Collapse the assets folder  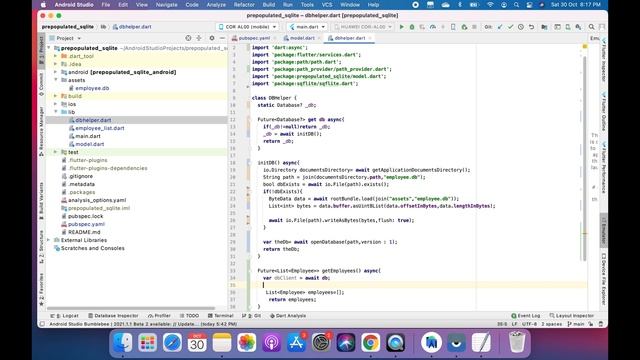pos(56,80)
